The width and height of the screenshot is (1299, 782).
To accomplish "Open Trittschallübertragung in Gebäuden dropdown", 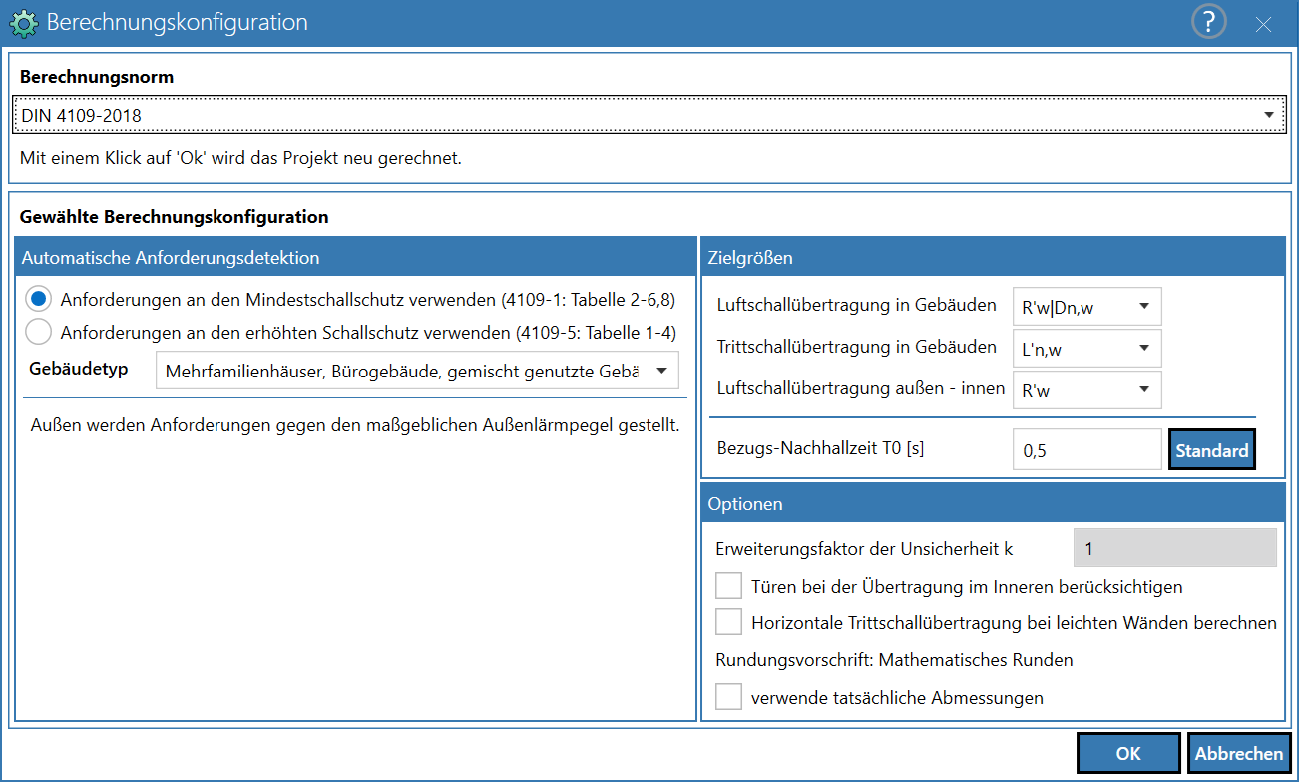I will pos(1086,348).
